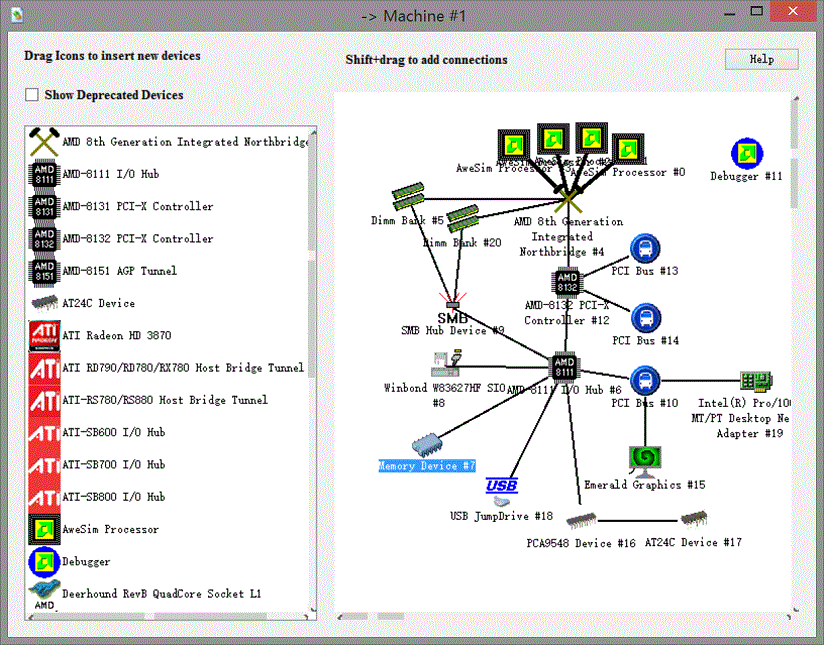824x645 pixels.
Task: Select the Memory Device #7 chip icon
Action: (x=427, y=445)
